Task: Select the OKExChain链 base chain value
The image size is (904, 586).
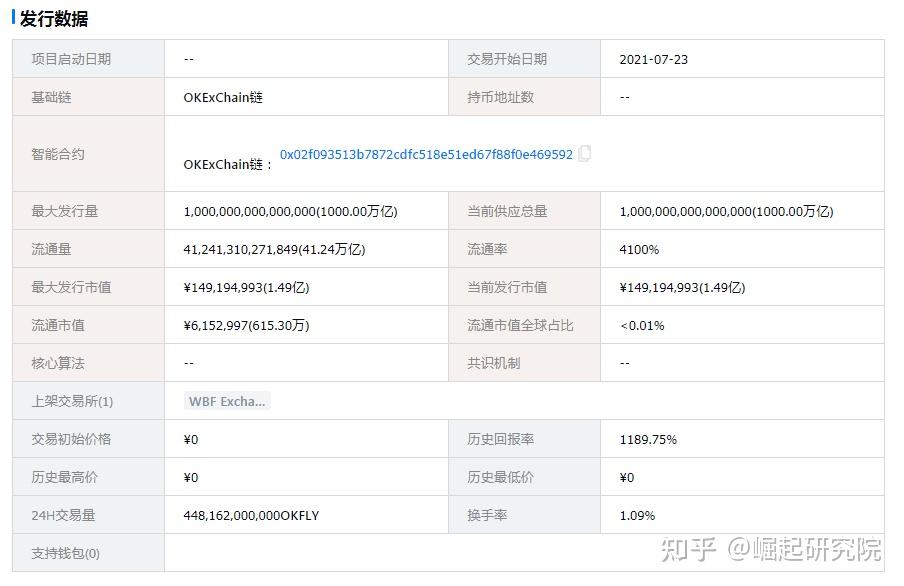Action: click(223, 97)
